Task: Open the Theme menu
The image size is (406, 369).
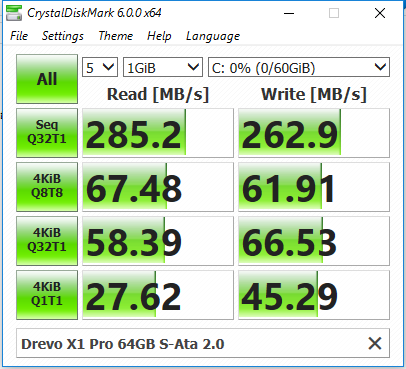Action: (x=115, y=36)
